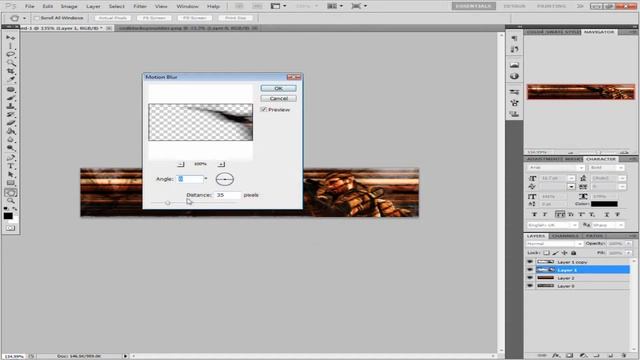Switch to the Channels tab

click(566, 236)
